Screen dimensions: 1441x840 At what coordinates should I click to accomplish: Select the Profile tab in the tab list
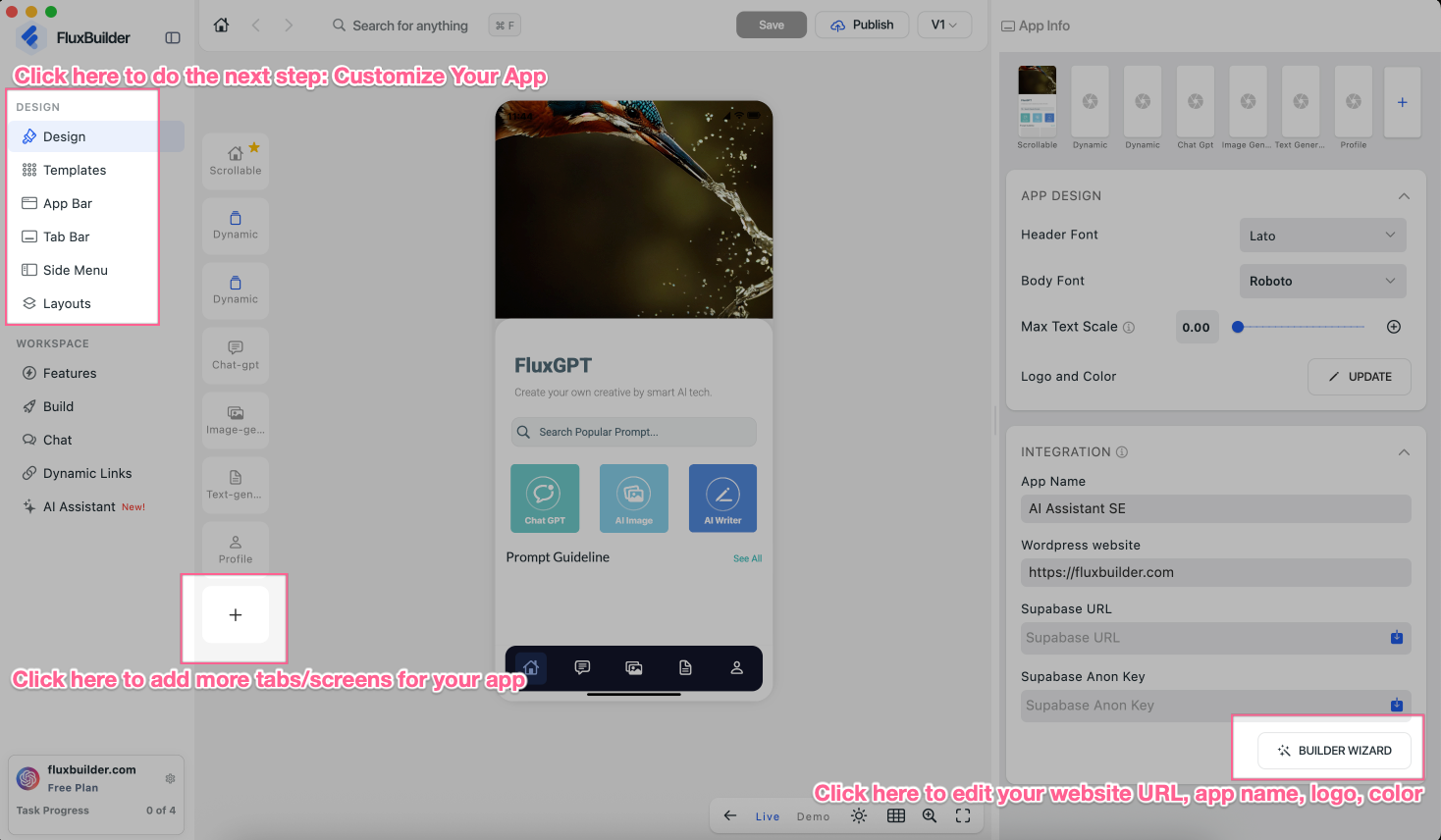click(236, 550)
